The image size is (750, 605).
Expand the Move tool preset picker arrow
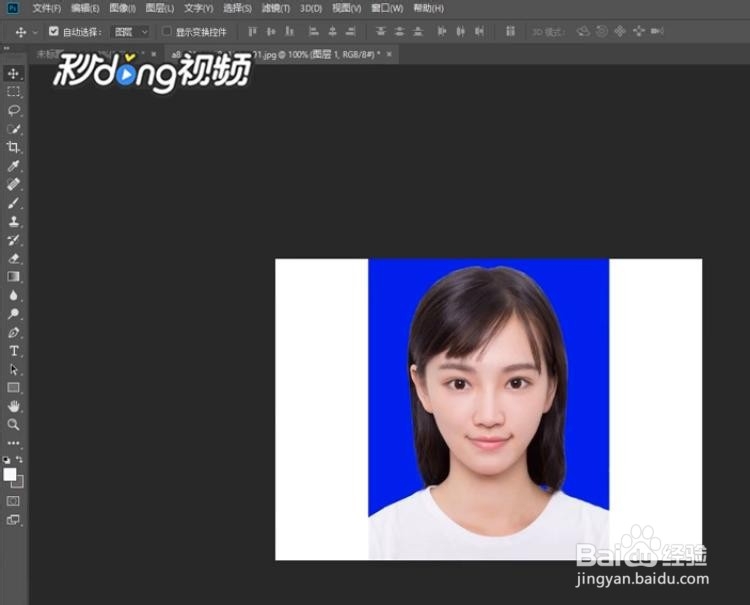pyautogui.click(x=35, y=33)
